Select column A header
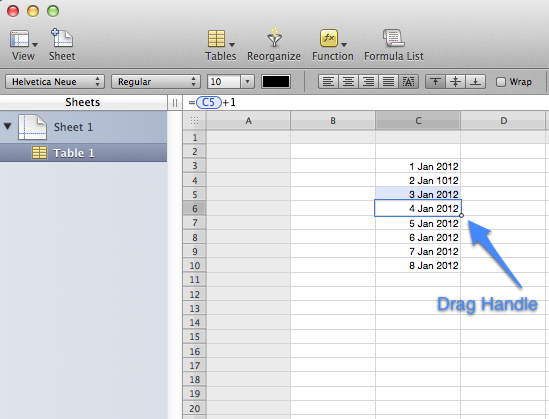This screenshot has width=549, height=419. (248, 121)
